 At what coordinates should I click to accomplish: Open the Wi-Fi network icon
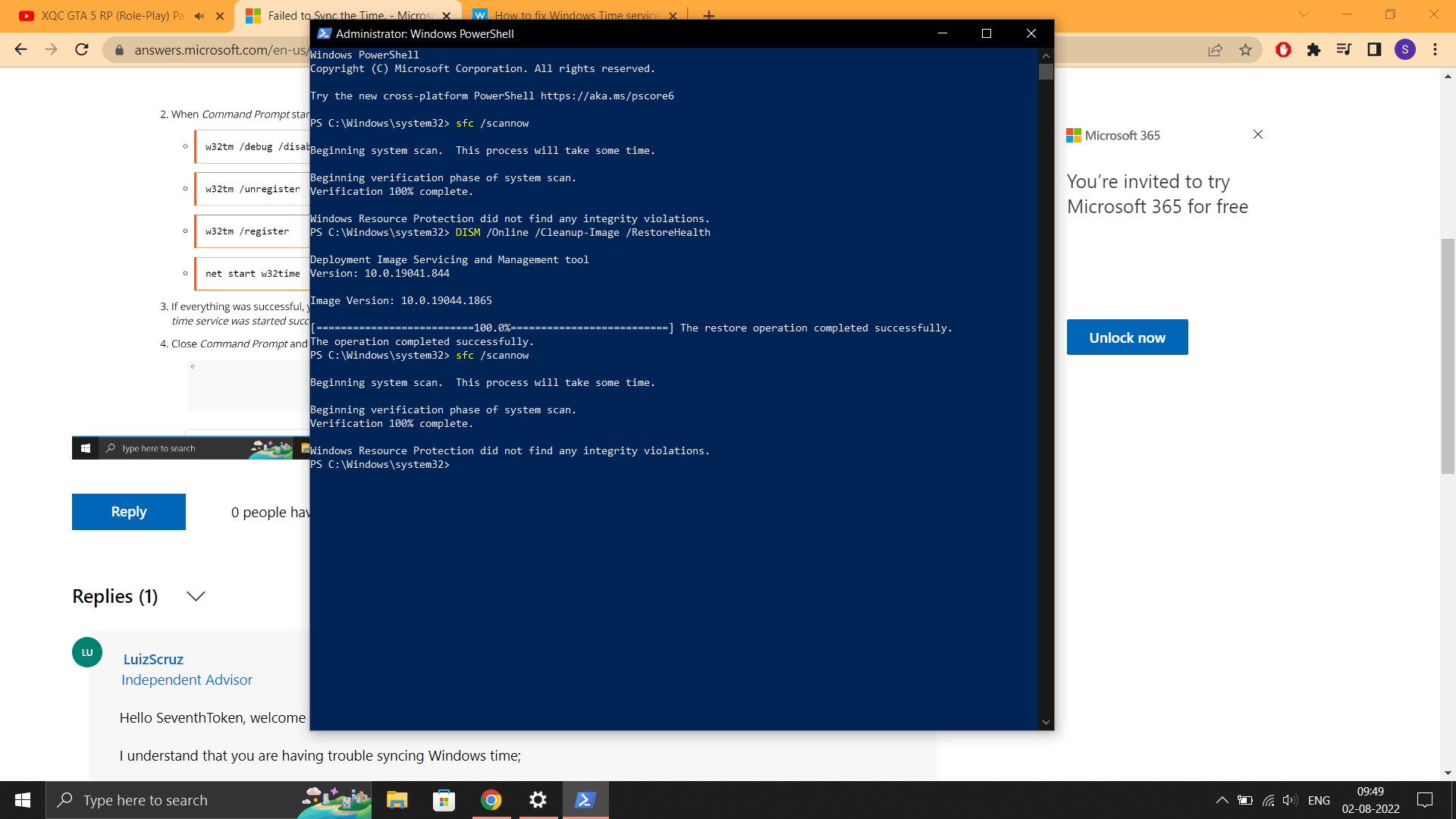[1268, 800]
